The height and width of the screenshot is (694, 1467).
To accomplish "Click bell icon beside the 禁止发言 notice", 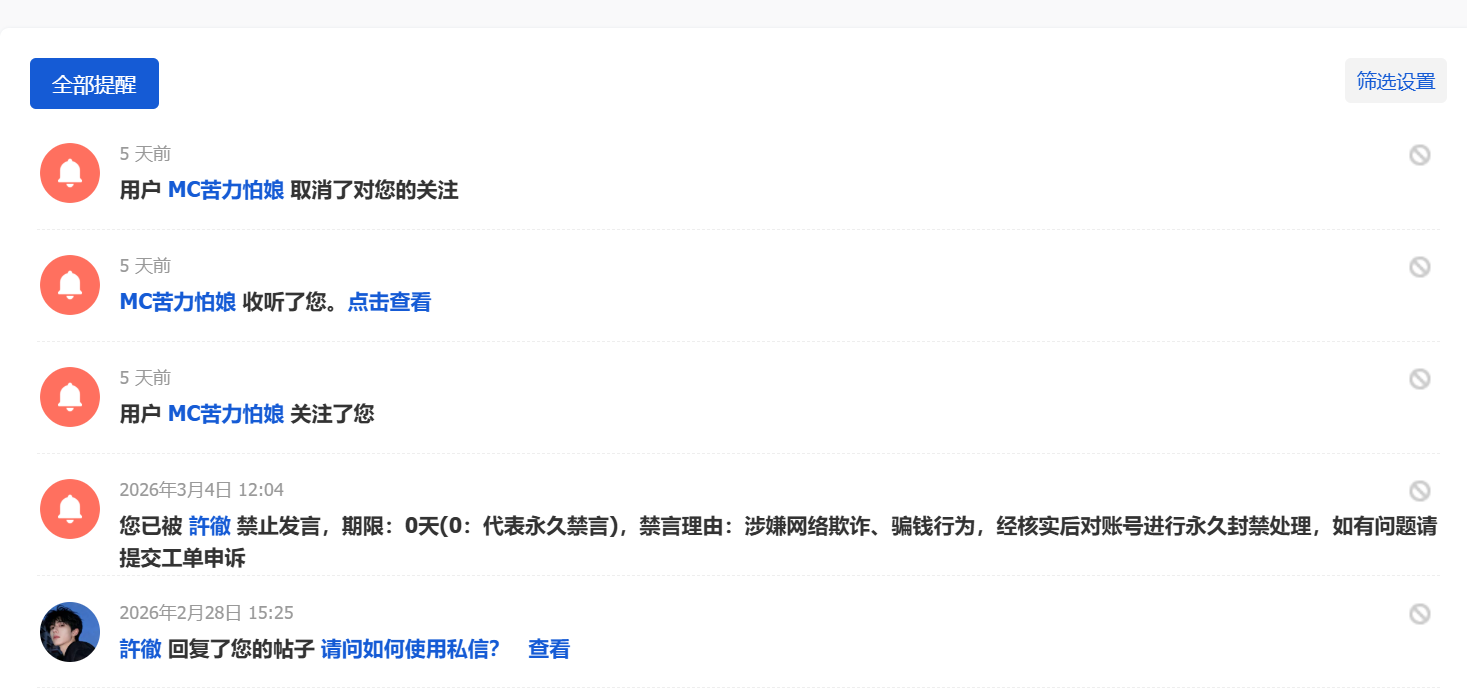I will pos(70,509).
